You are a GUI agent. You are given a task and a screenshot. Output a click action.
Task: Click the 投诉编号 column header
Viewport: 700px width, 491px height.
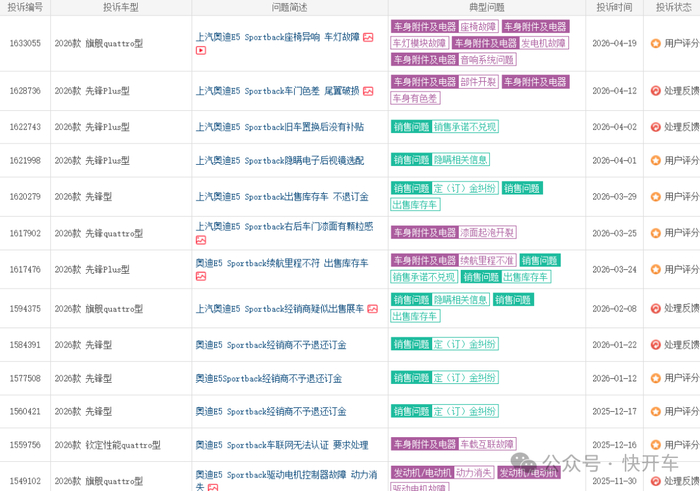coord(25,7)
